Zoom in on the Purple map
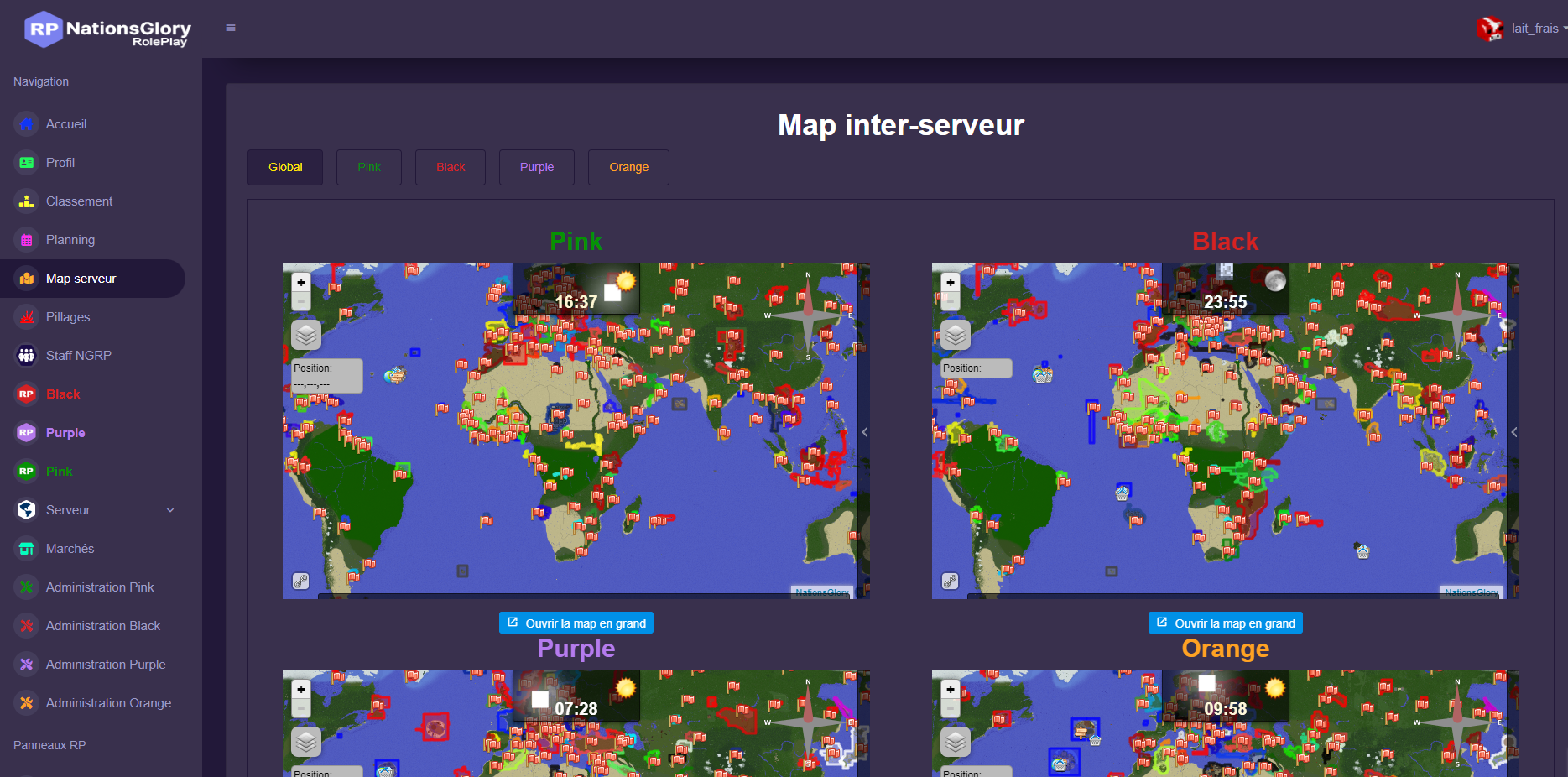The height and width of the screenshot is (777, 1568). point(301,689)
